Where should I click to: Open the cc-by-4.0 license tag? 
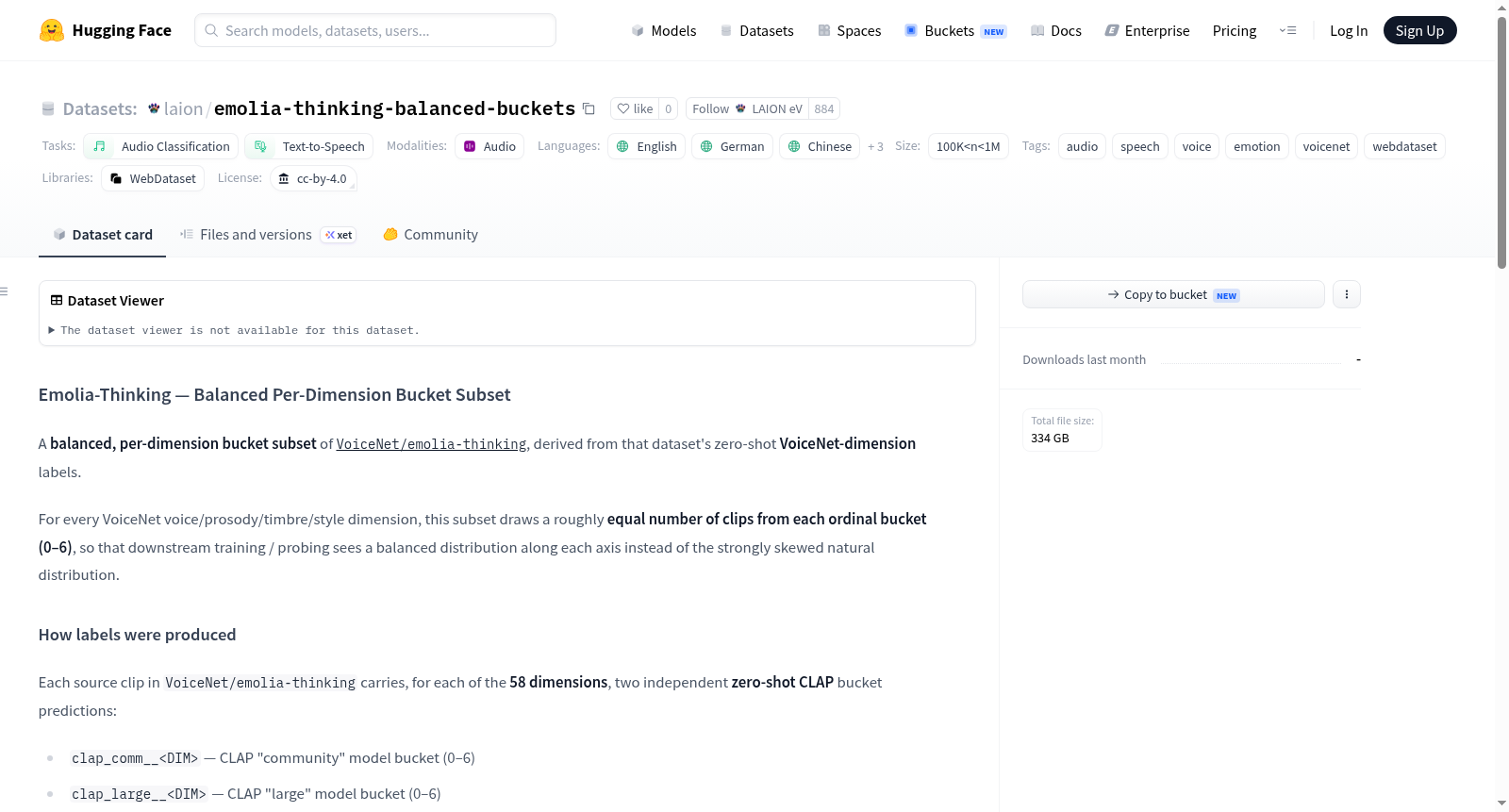point(313,178)
